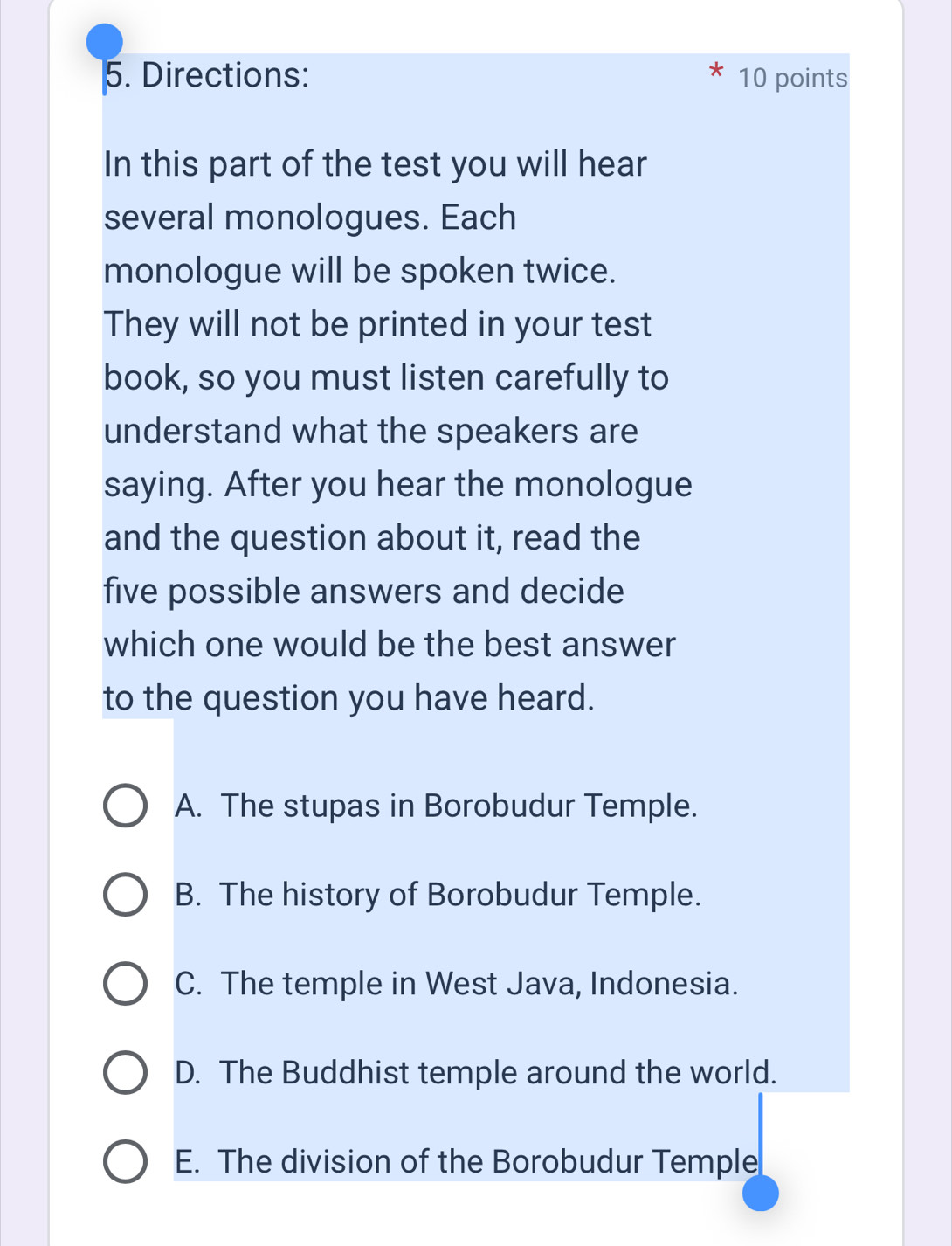Tap the blue selection end handle
952x1246 pixels.
760,1192
